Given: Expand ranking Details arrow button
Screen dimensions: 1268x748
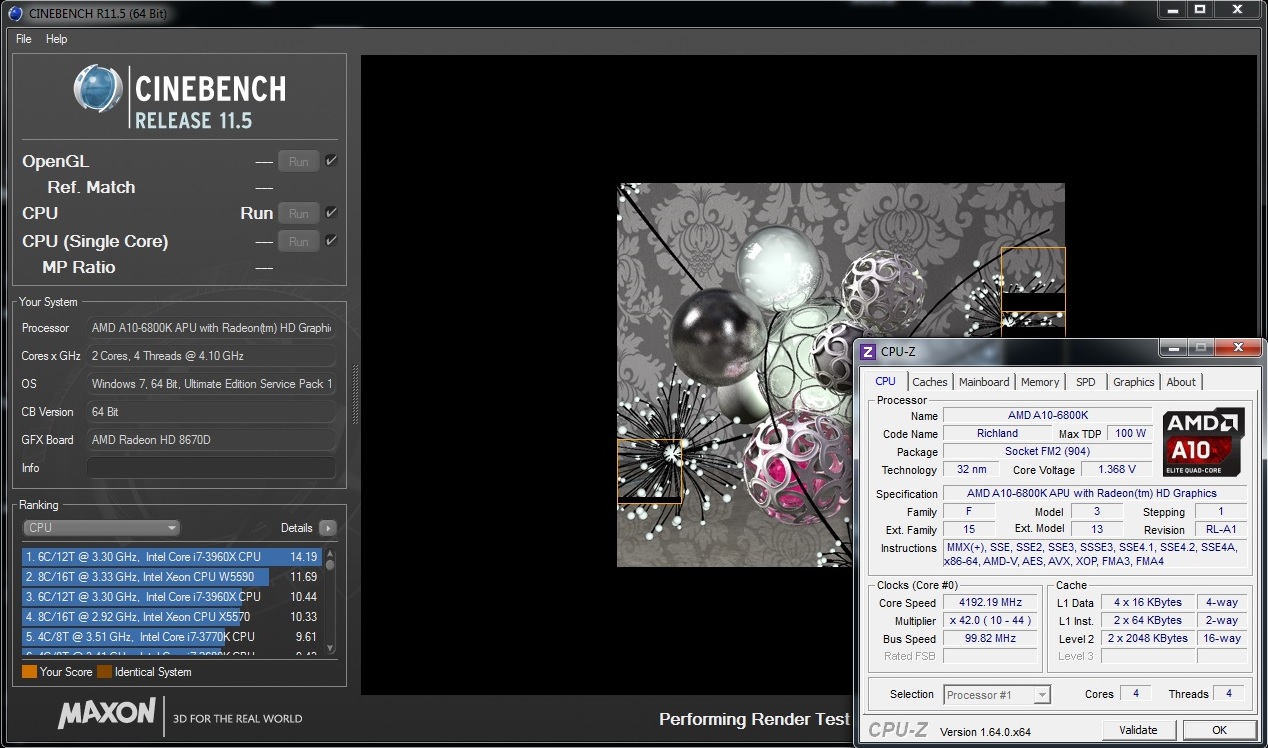Looking at the screenshot, I should click(328, 528).
